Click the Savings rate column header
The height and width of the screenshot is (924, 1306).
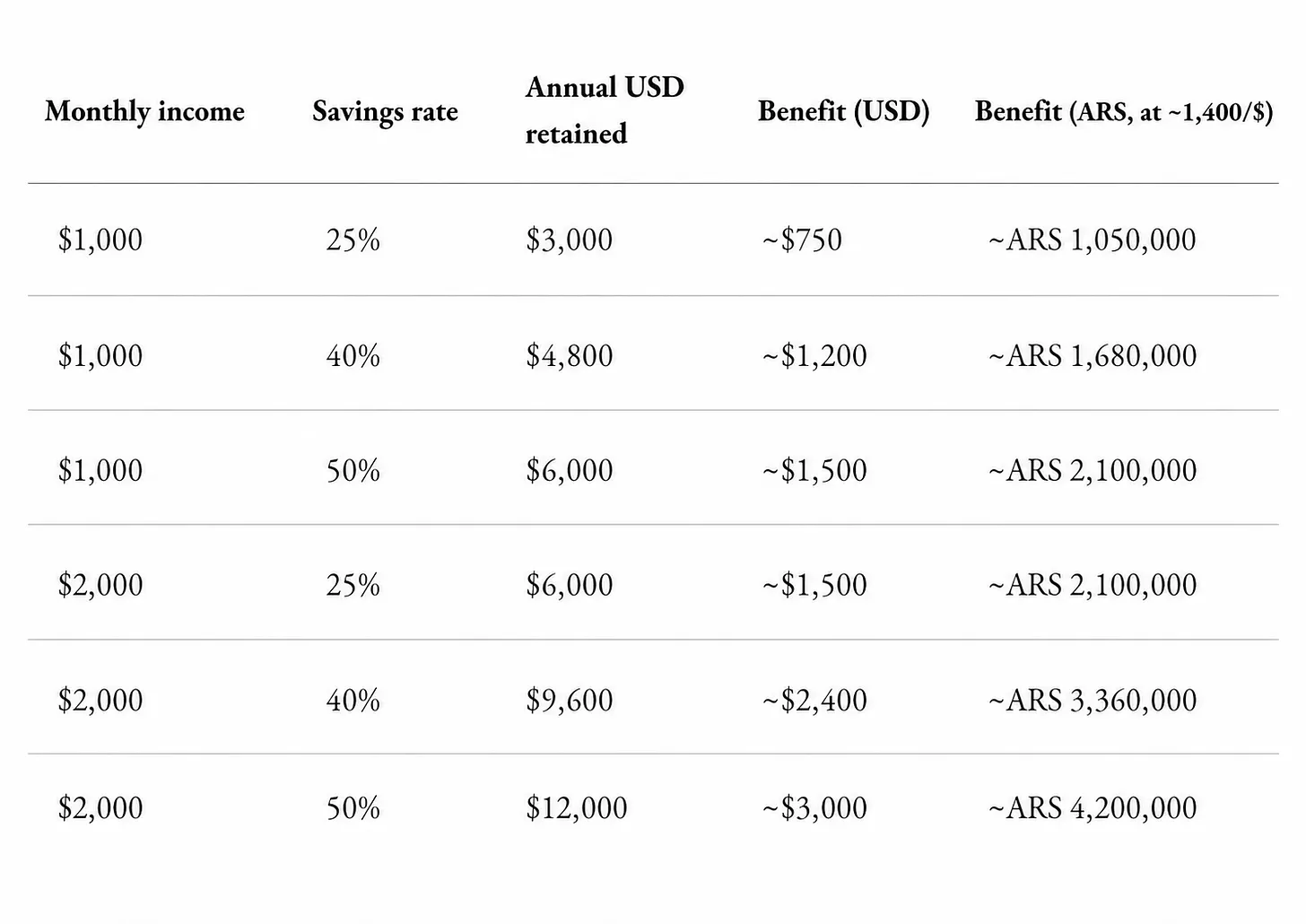[x=385, y=111]
